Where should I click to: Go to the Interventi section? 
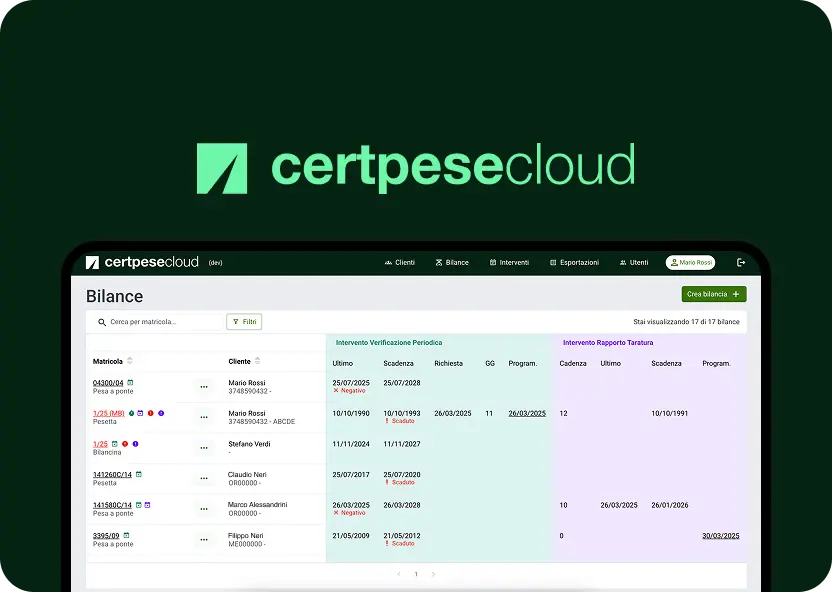[x=510, y=262]
